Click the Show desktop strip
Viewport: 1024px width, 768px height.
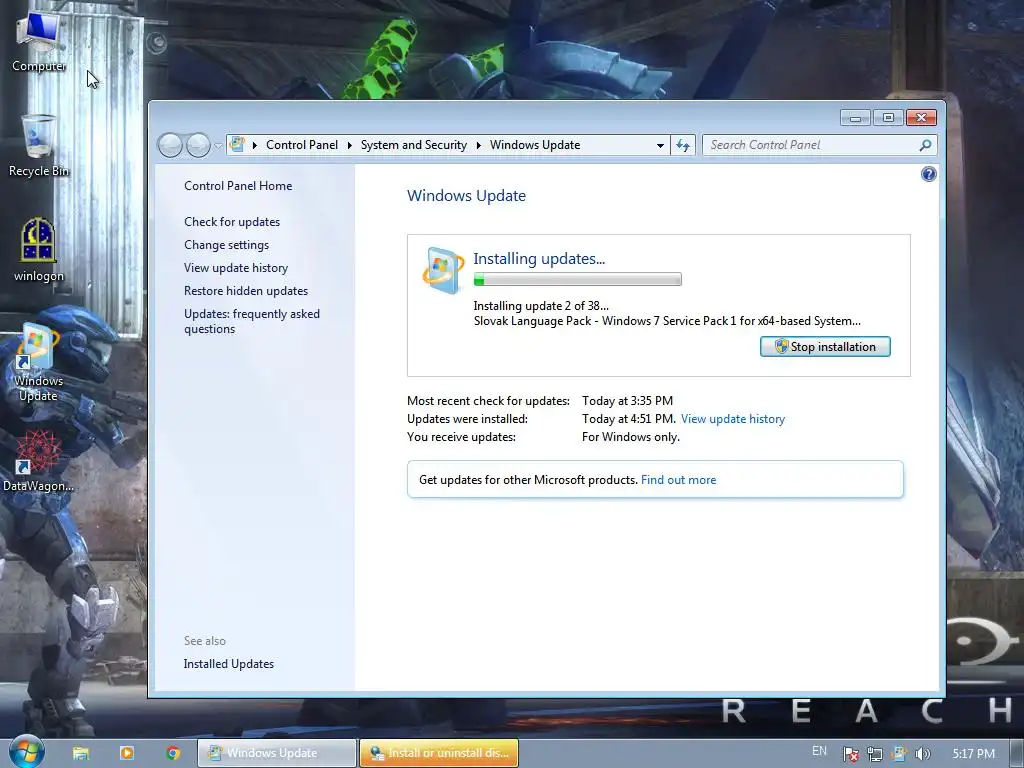[x=1017, y=754]
